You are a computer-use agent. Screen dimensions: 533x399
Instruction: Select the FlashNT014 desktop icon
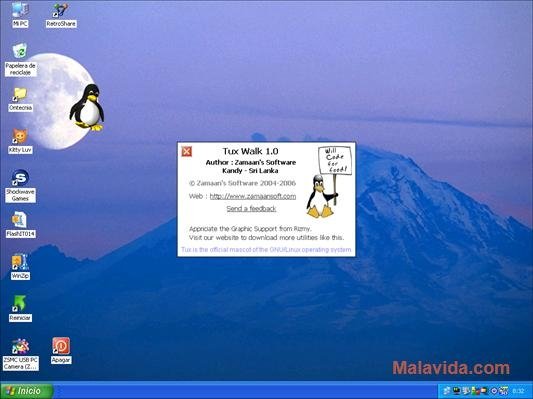point(20,224)
